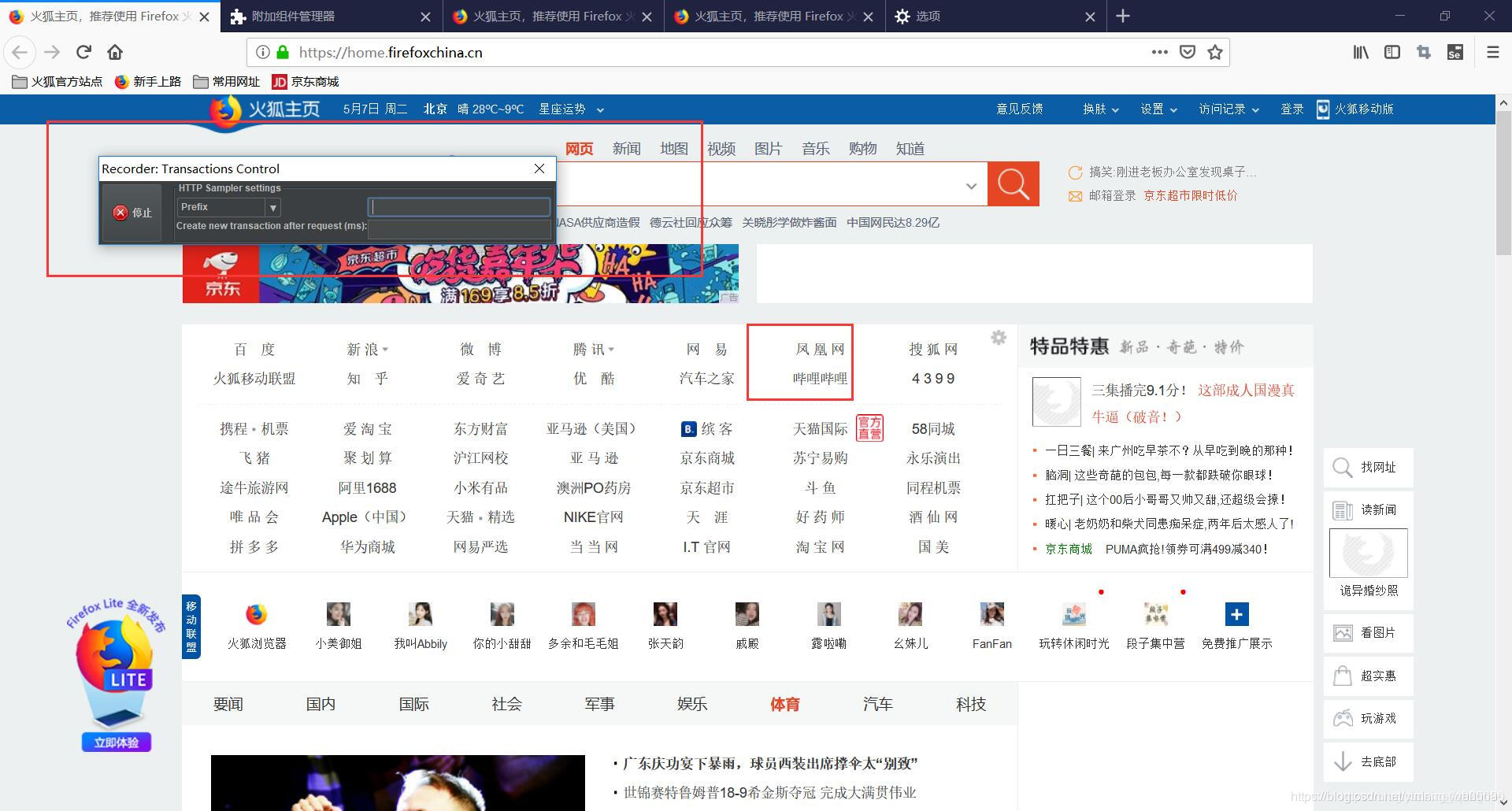Open page actions three-dot menu in address bar

coord(1159,52)
